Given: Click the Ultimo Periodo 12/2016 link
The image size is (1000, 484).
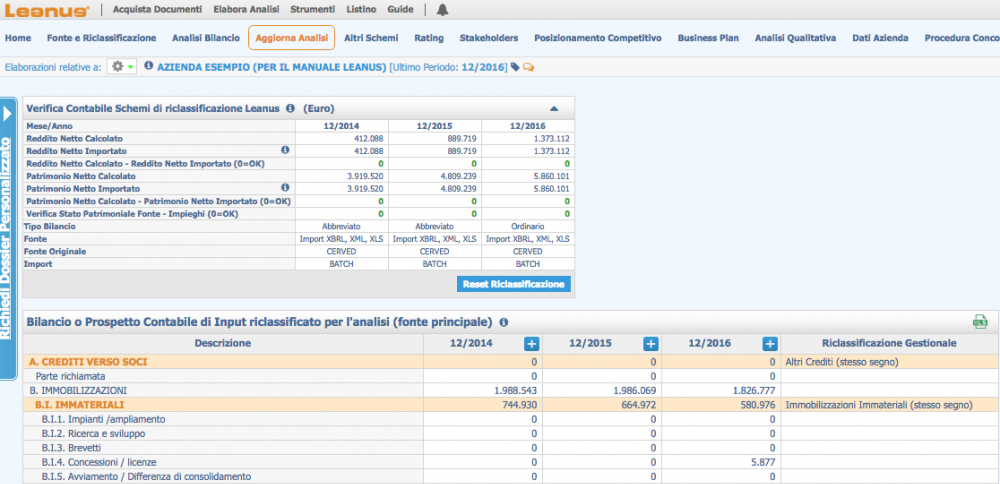Looking at the screenshot, I should pyautogui.click(x=448, y=66).
